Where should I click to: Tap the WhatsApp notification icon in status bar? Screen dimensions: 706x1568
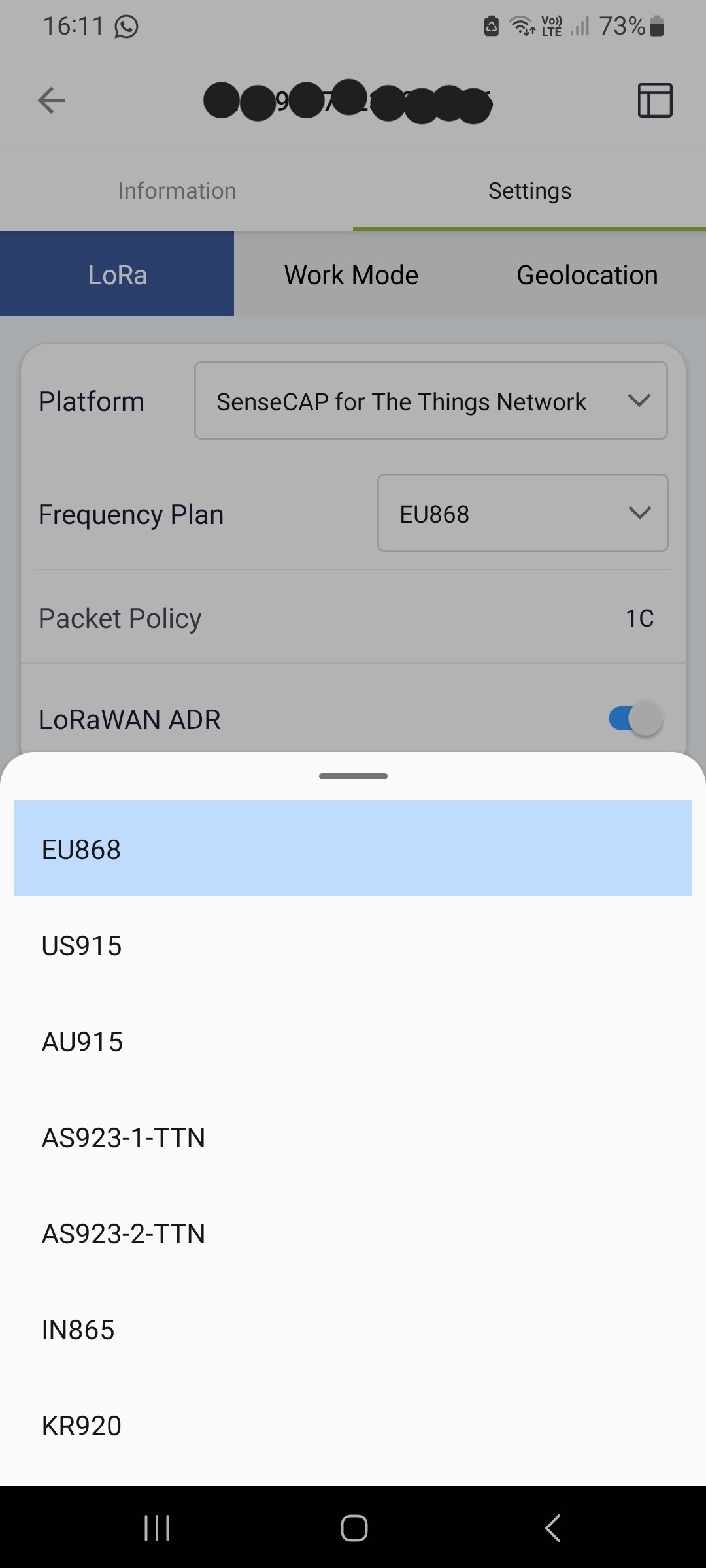pyautogui.click(x=126, y=27)
